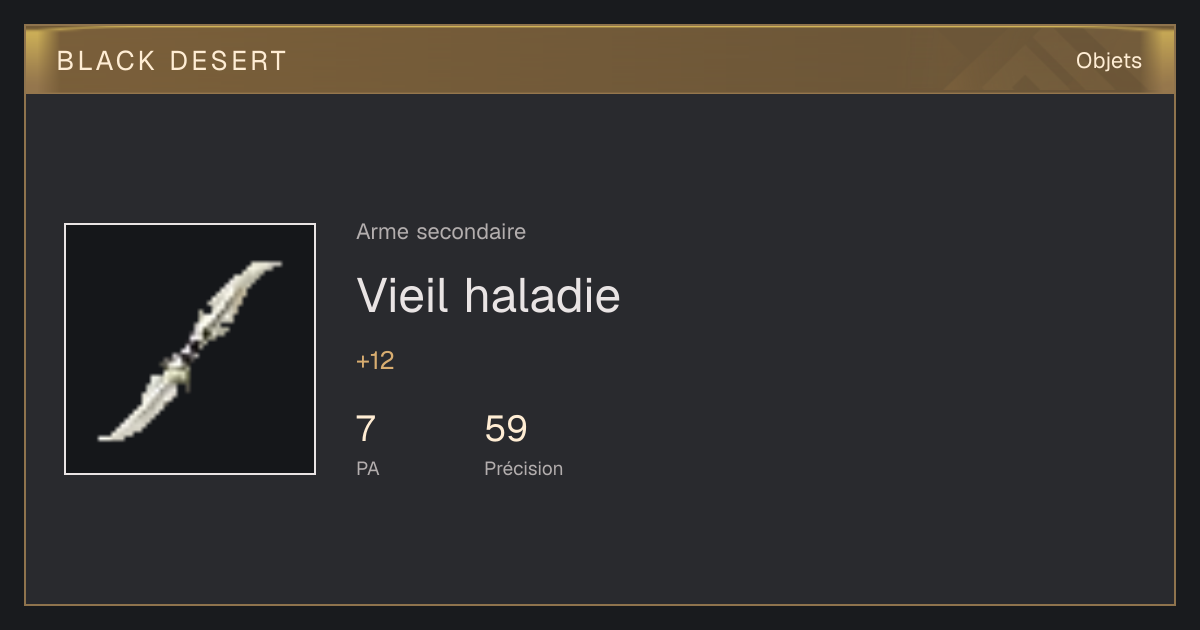The height and width of the screenshot is (630, 1200).
Task: Open the Objets link in header
Action: 1108,61
